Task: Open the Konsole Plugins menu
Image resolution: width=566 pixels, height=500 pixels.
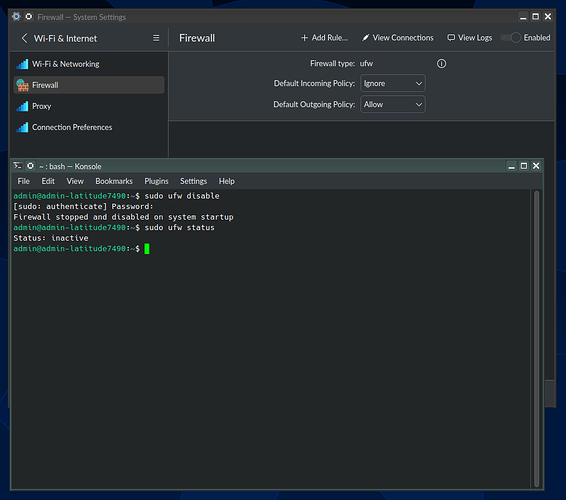Action: pyautogui.click(x=156, y=181)
